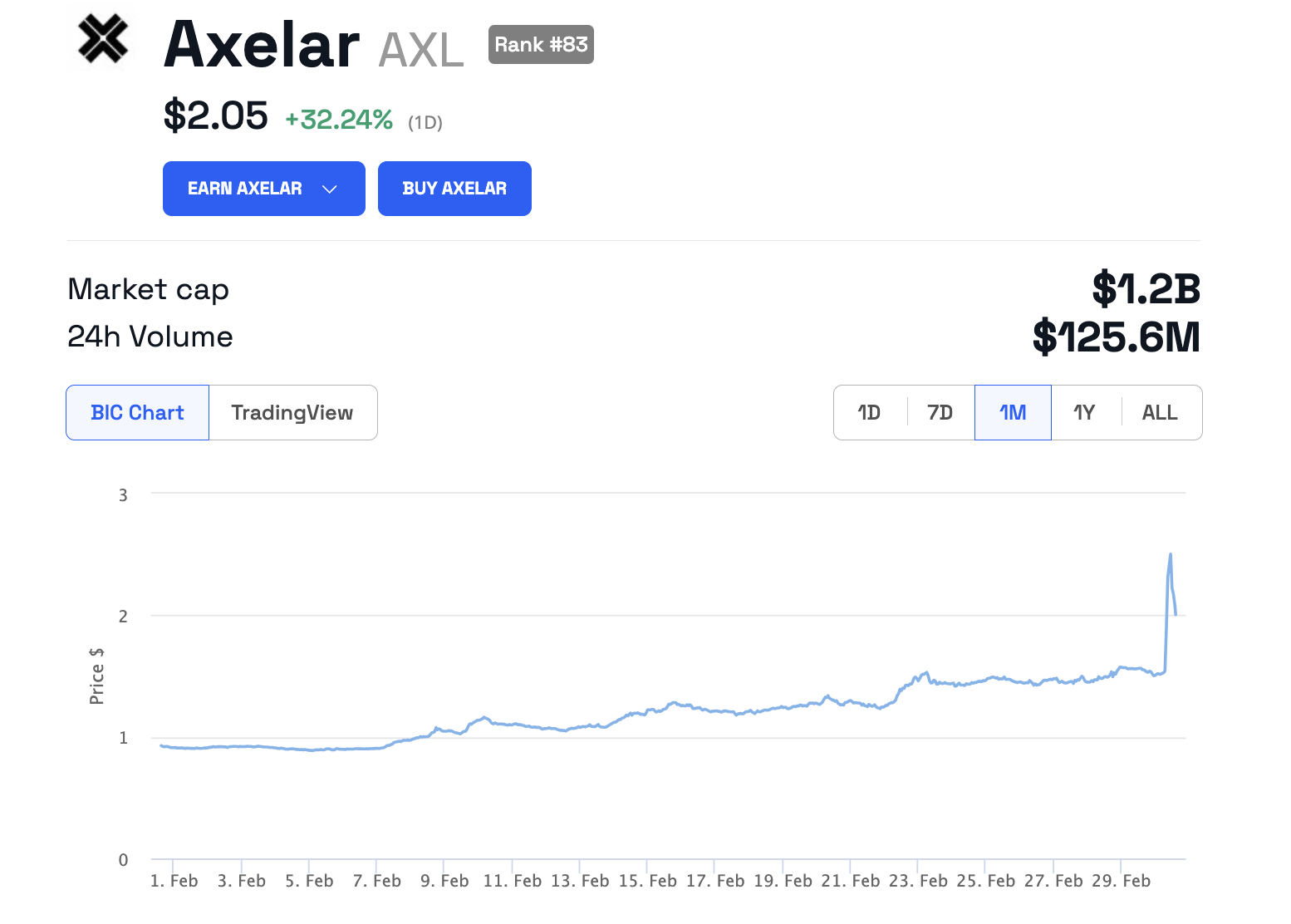Select the 1Y time range
Viewport: 1291px width, 924px height.
1084,413
